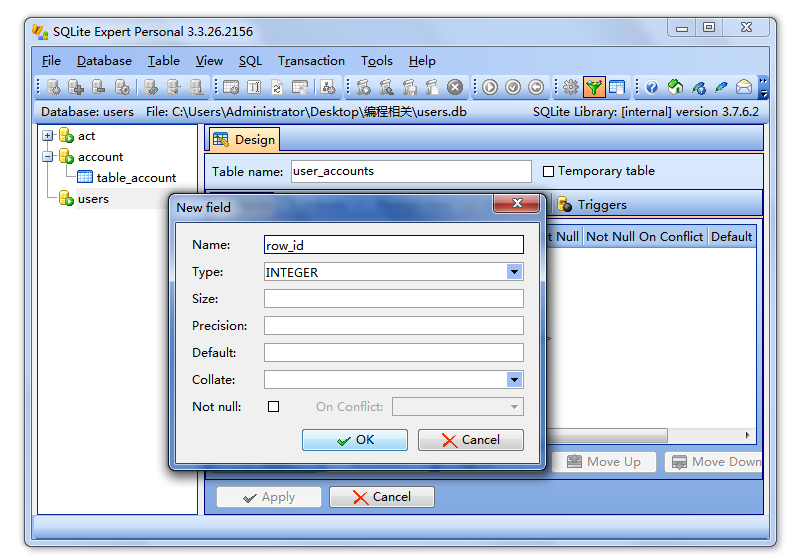Image resolution: width=800 pixels, height=560 pixels.
Task: Click the horizontal scrollbar right arrow
Action: (747, 435)
